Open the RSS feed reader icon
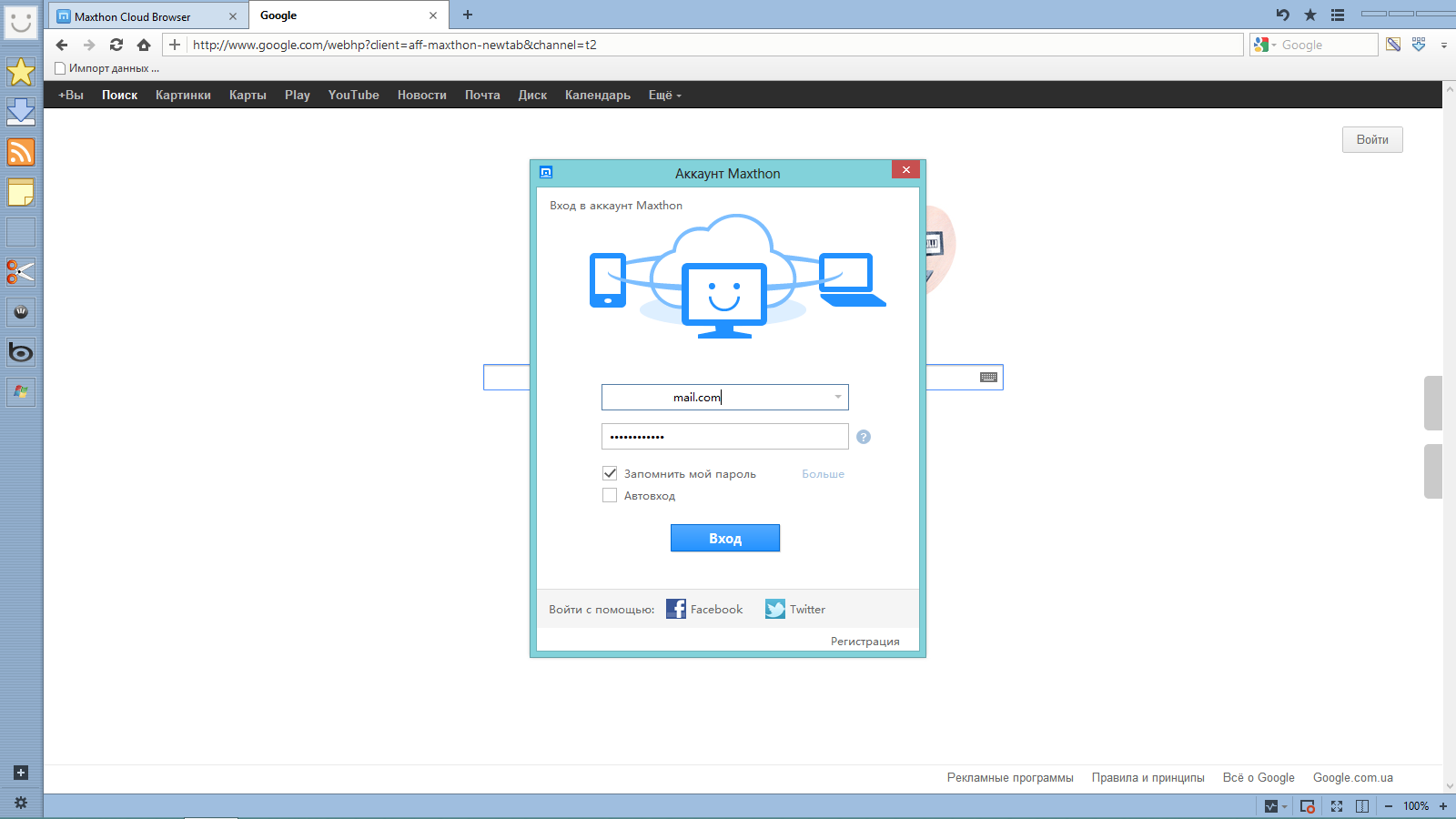1456x819 pixels. point(21,152)
